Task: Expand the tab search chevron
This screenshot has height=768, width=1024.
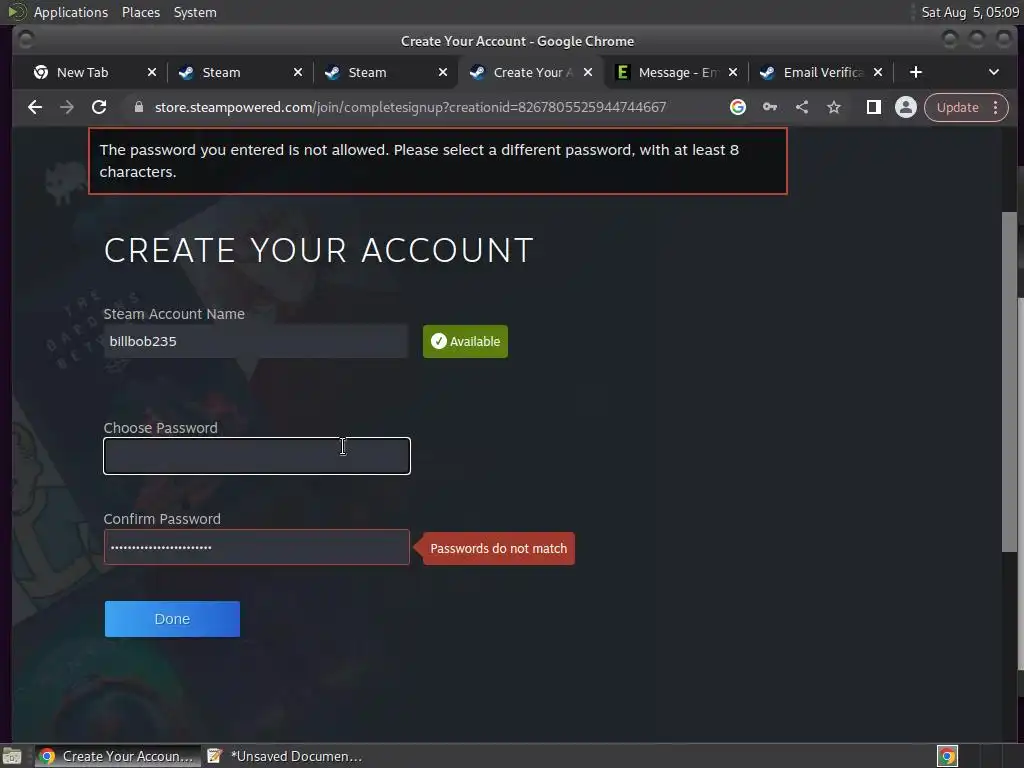Action: [994, 72]
